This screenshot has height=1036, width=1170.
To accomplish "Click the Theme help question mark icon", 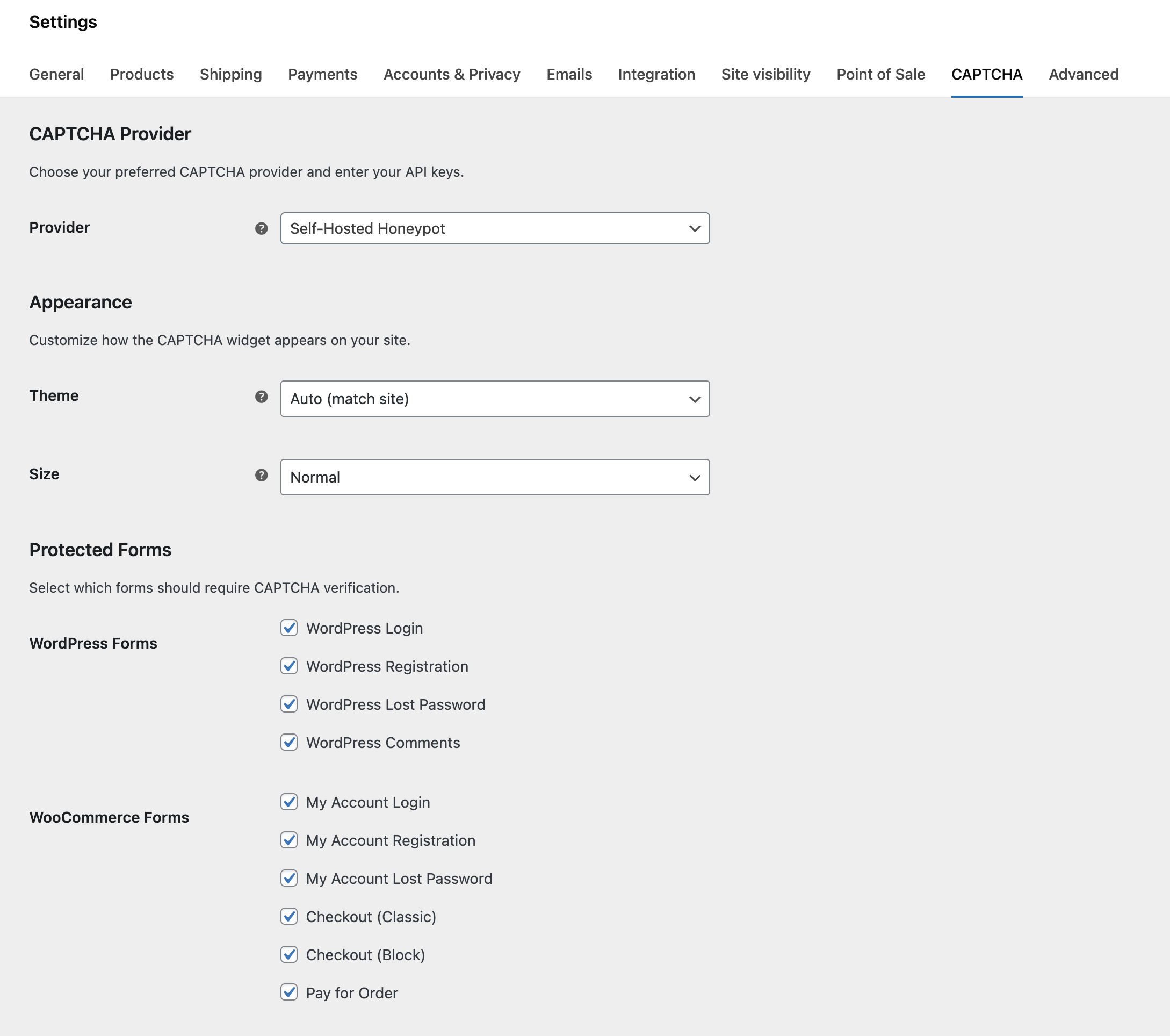I will click(x=261, y=398).
